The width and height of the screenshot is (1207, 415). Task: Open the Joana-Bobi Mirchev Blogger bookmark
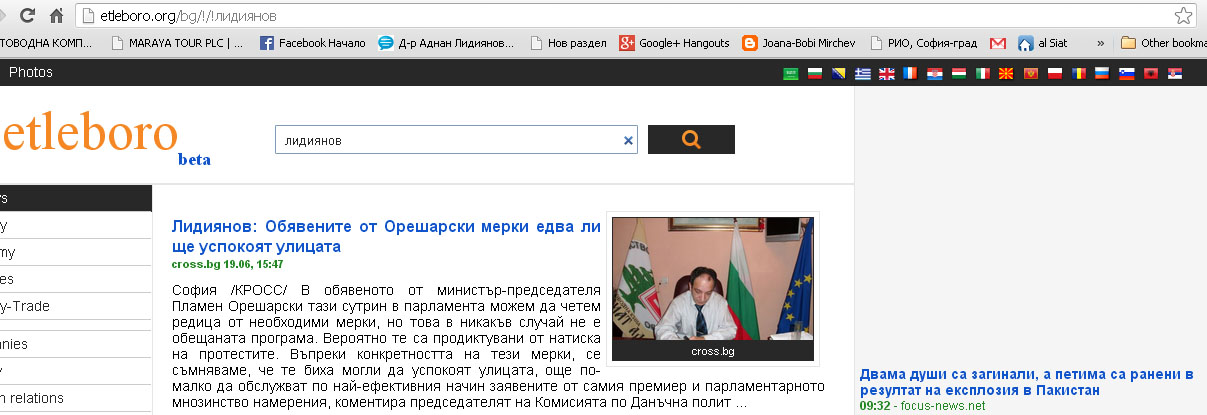[x=801, y=43]
